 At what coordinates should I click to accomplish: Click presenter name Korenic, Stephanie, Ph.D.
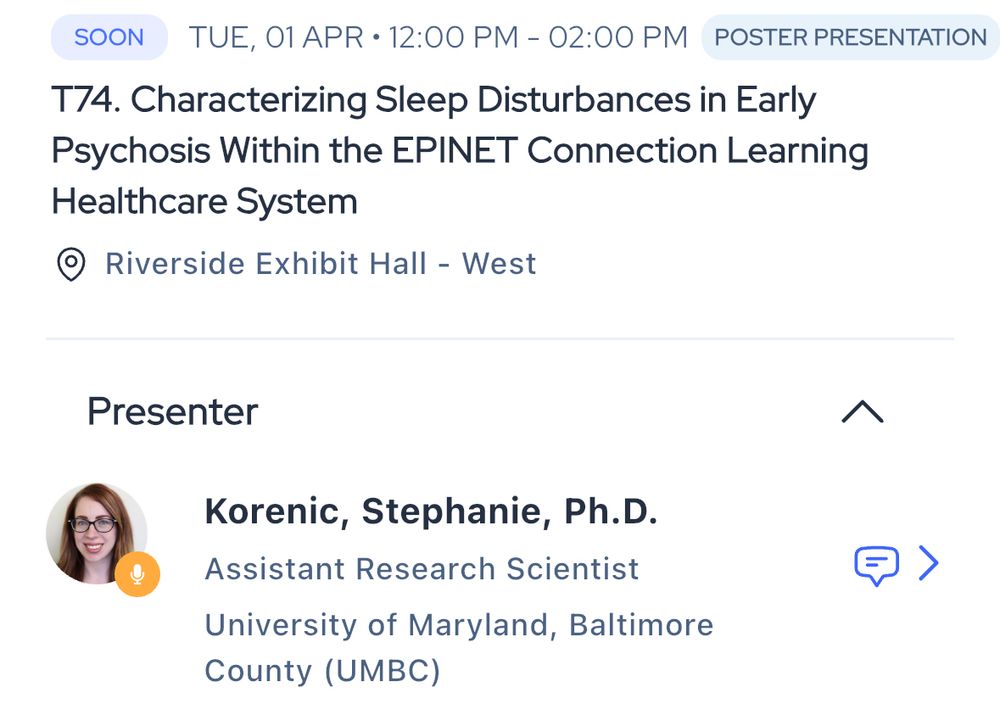coord(430,512)
